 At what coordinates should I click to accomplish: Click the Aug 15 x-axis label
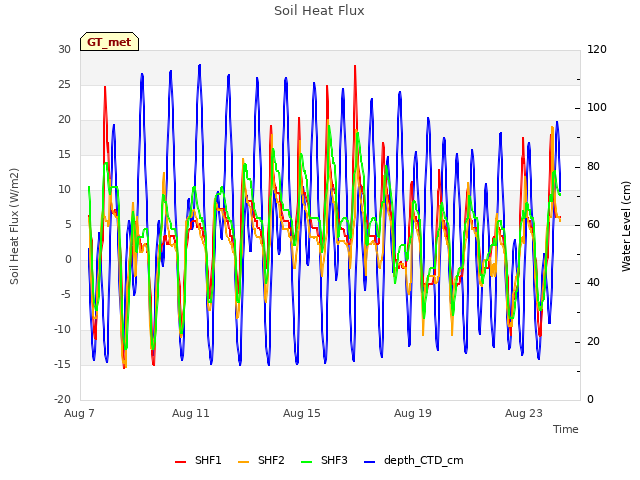pos(302,413)
